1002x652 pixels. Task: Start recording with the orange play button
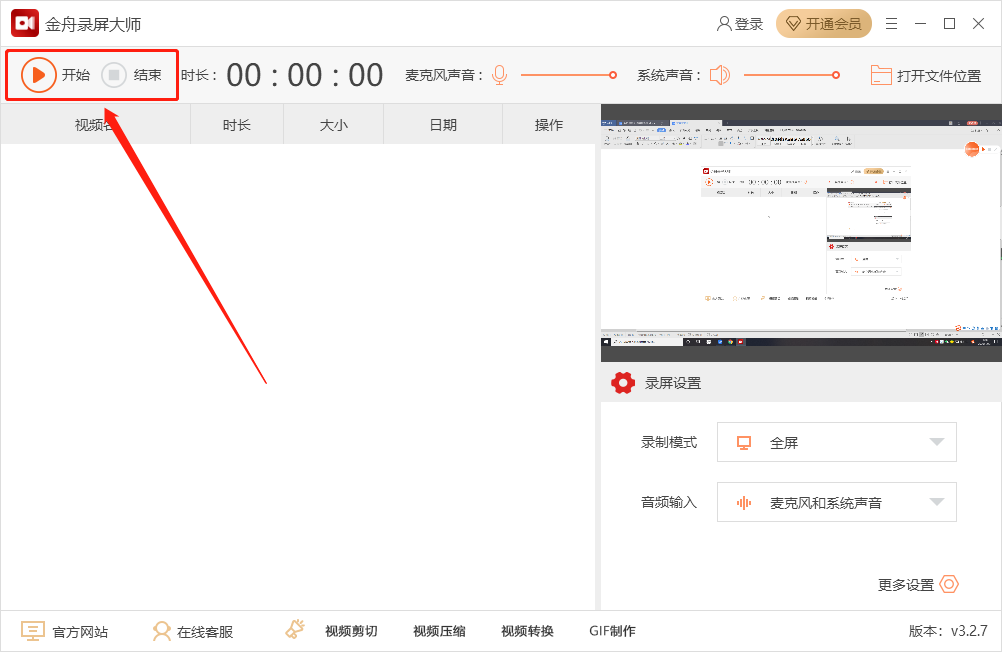click(x=38, y=75)
